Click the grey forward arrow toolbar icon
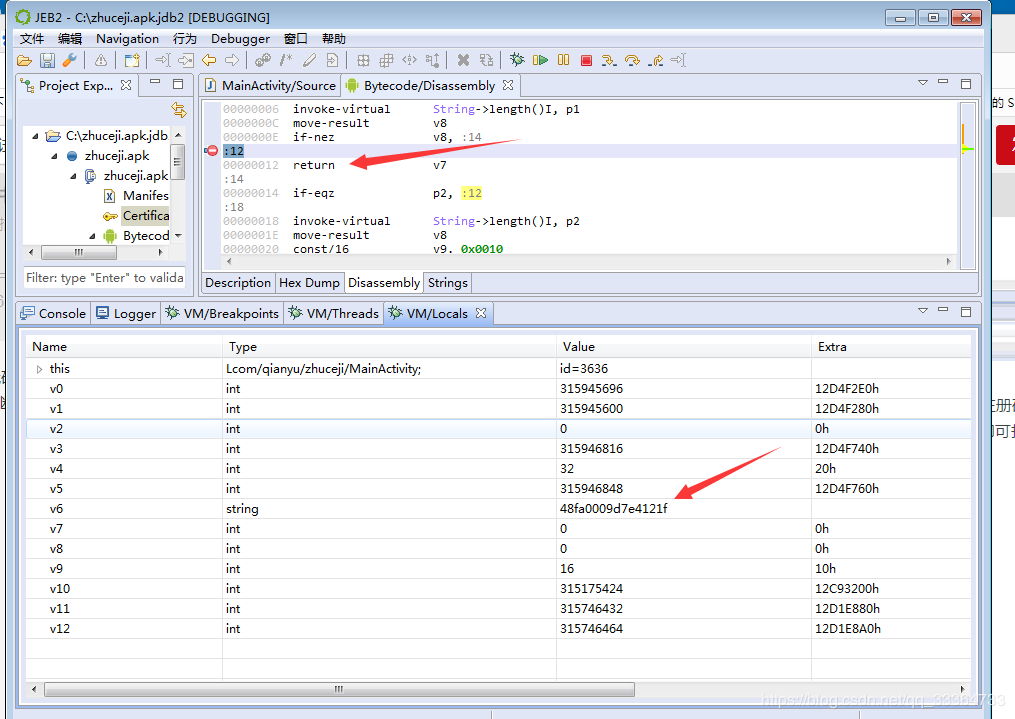This screenshot has height=719, width=1015. pos(232,61)
